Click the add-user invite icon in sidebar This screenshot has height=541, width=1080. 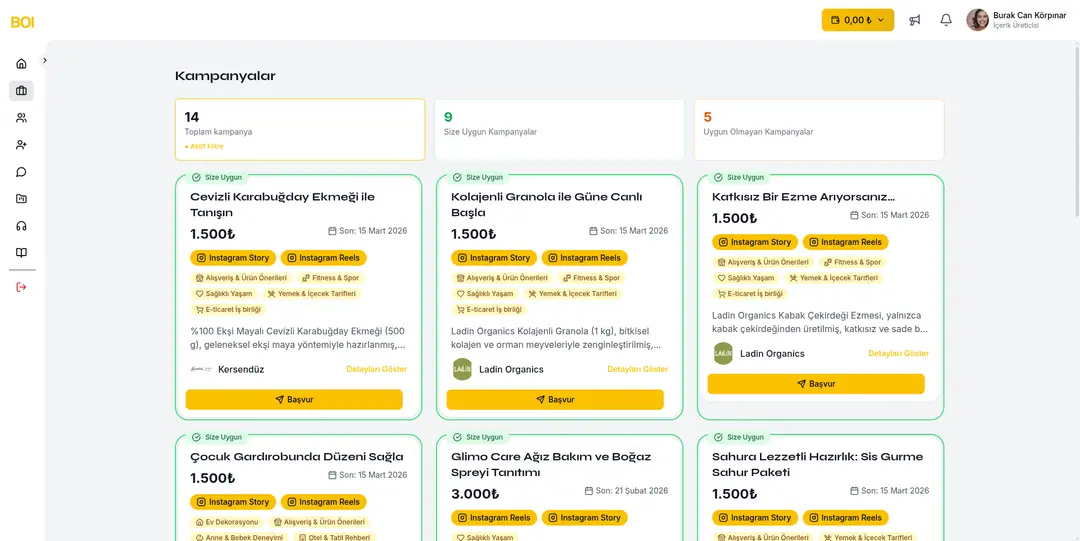click(21, 145)
